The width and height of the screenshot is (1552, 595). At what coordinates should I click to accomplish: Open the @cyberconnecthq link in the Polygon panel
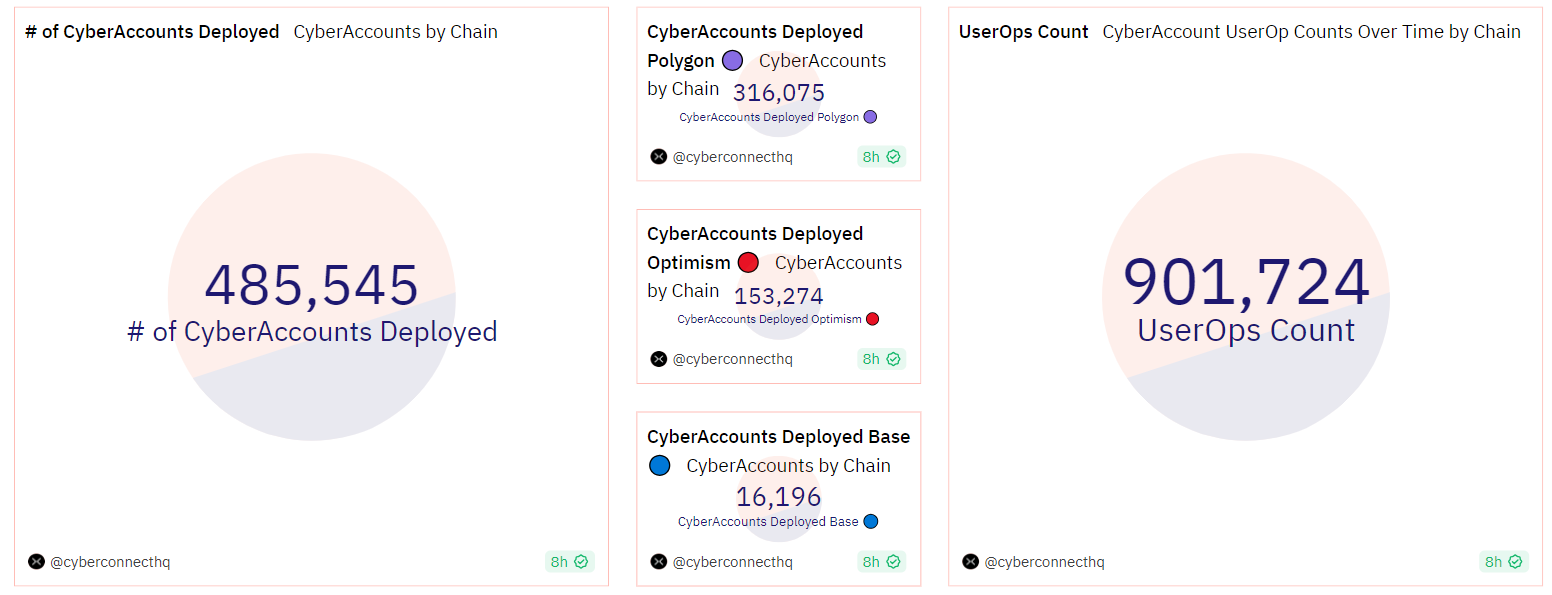click(732, 156)
